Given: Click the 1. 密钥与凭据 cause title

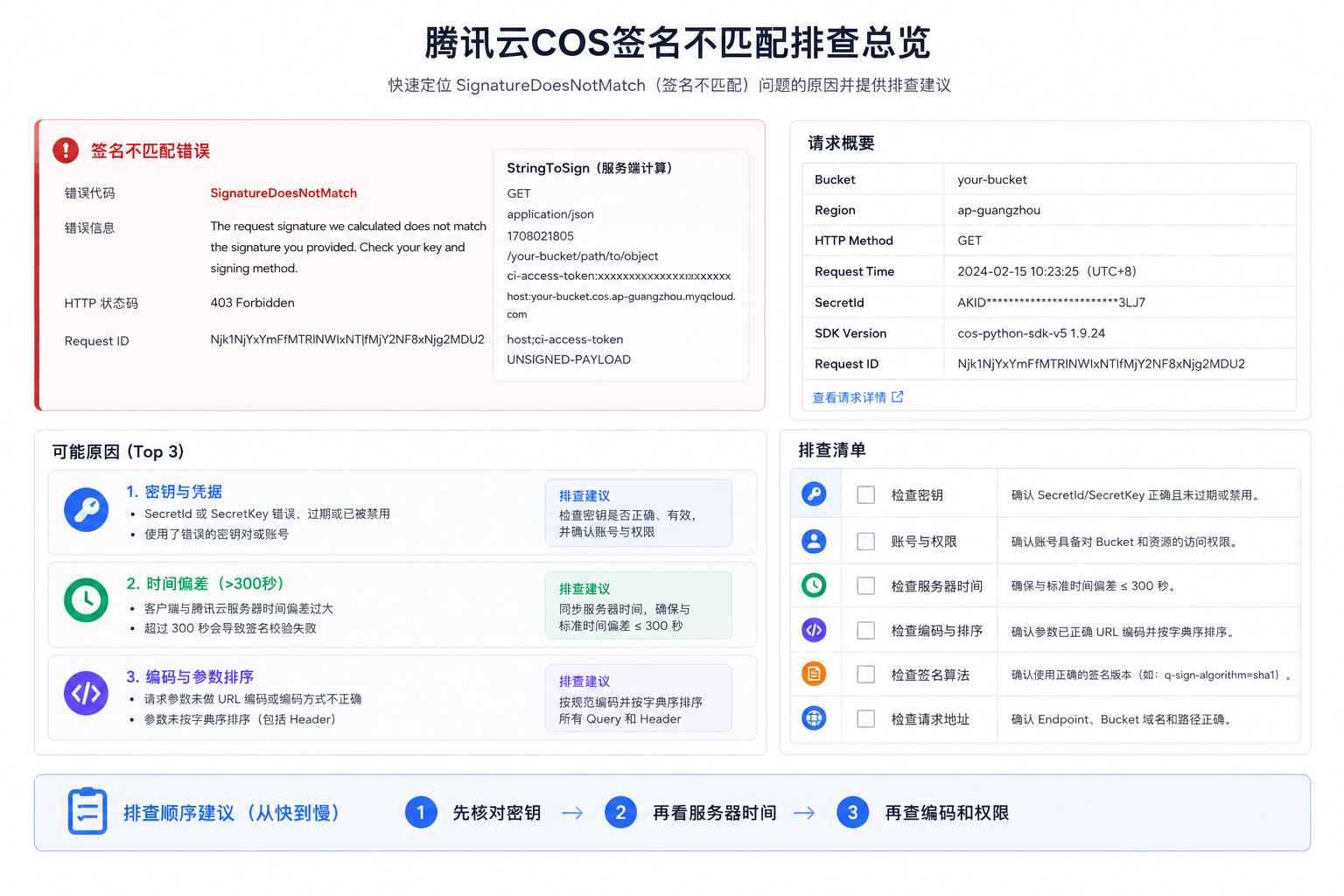Looking at the screenshot, I should tap(174, 492).
